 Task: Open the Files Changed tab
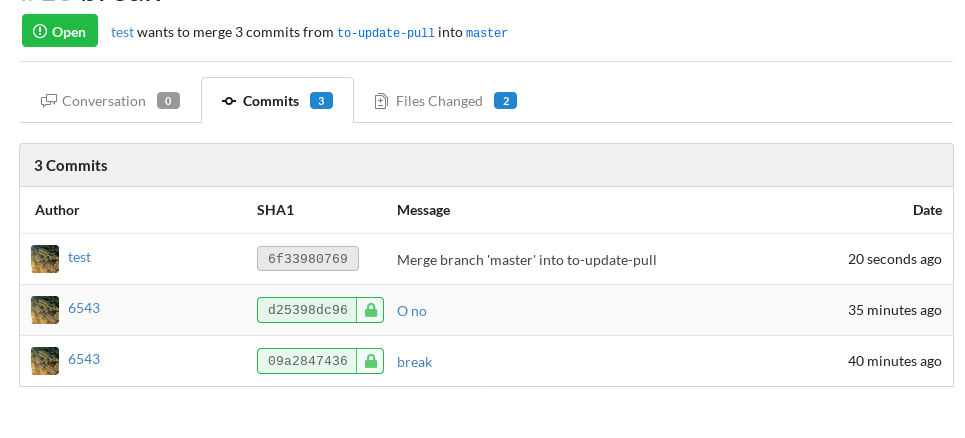445,101
